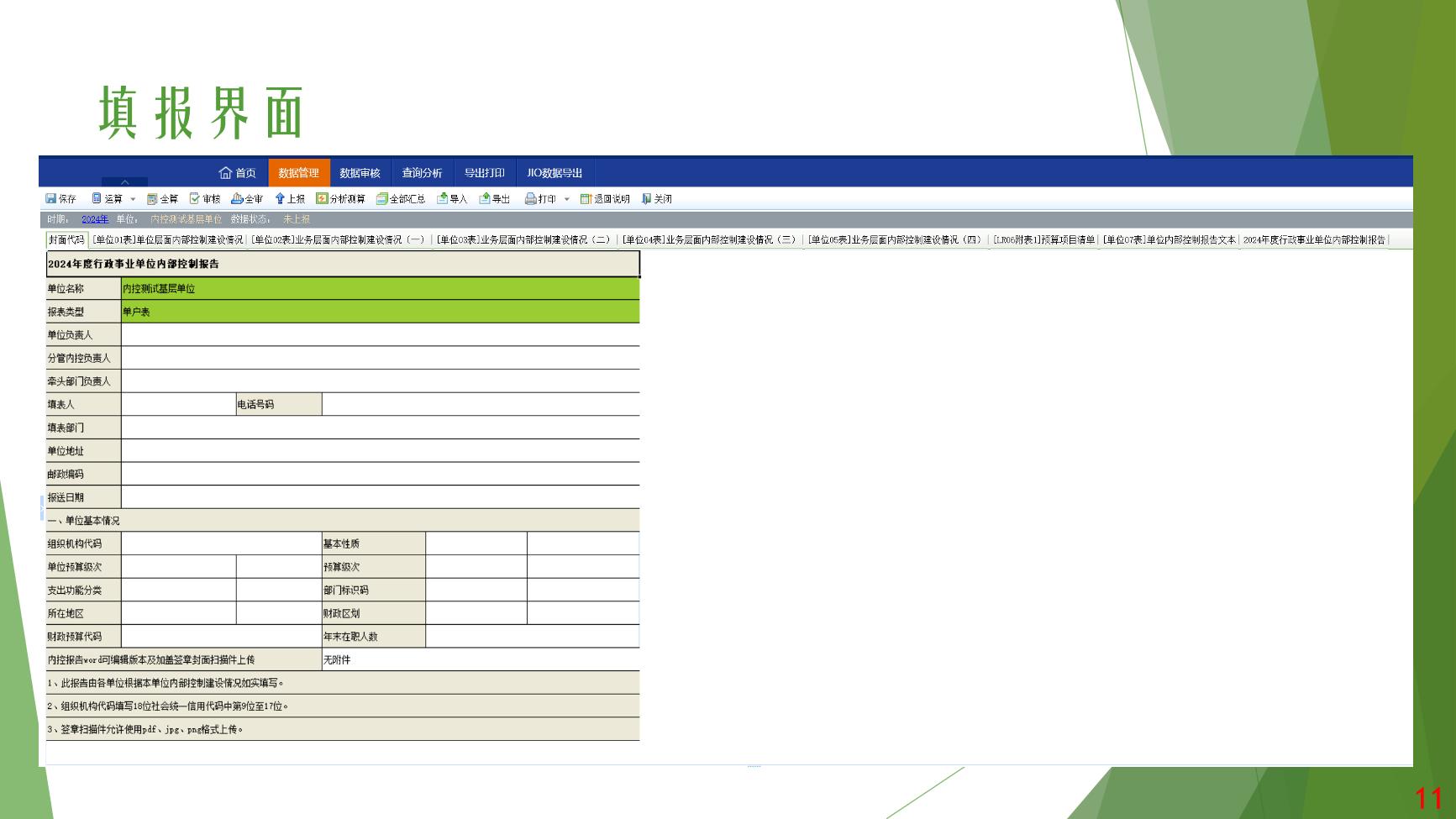Switch to [单位01表]单位层面内部控制建设情况 tab

click(x=167, y=240)
